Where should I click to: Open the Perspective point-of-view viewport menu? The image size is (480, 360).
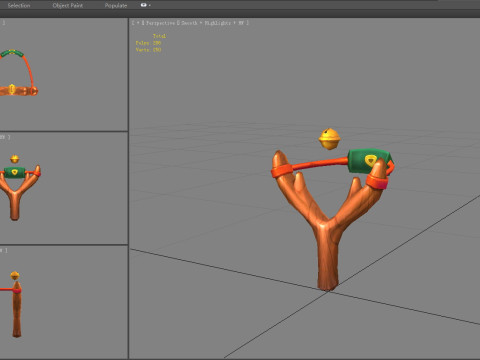(160, 23)
